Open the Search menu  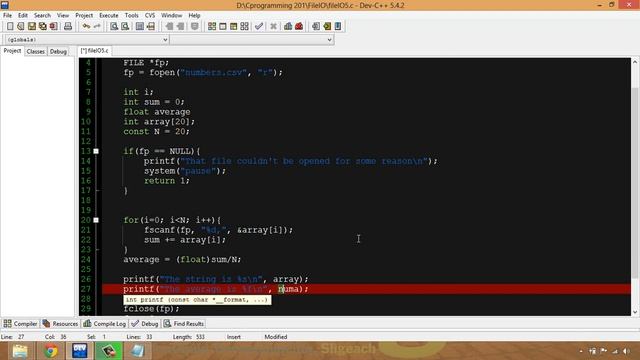tap(42, 15)
